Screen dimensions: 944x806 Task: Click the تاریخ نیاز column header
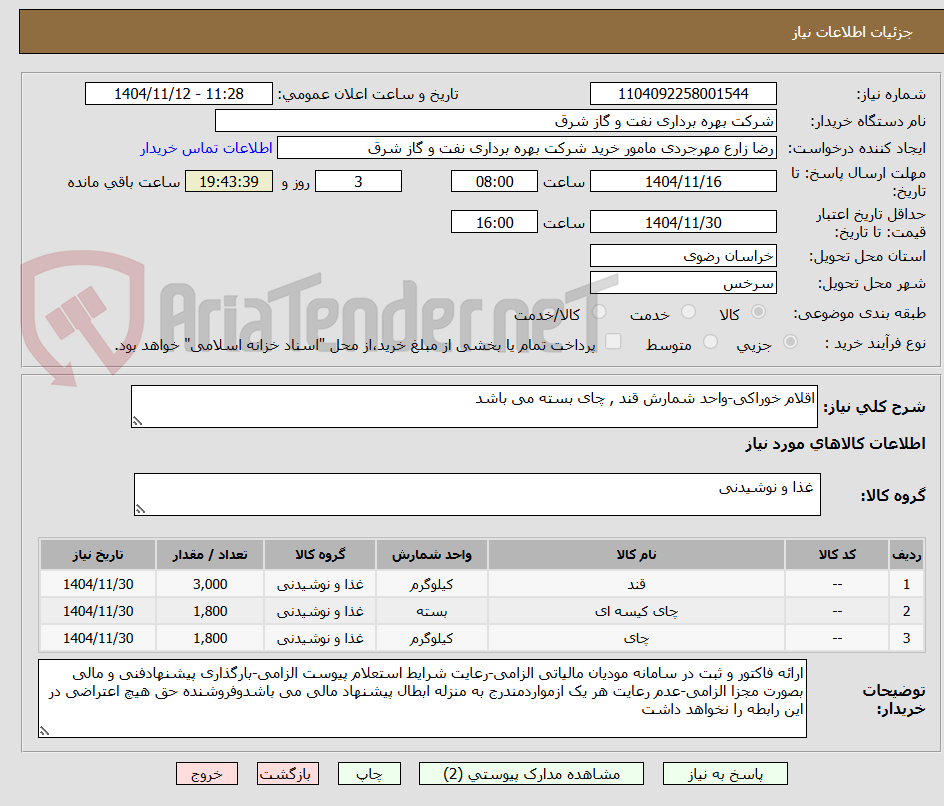[x=98, y=554]
